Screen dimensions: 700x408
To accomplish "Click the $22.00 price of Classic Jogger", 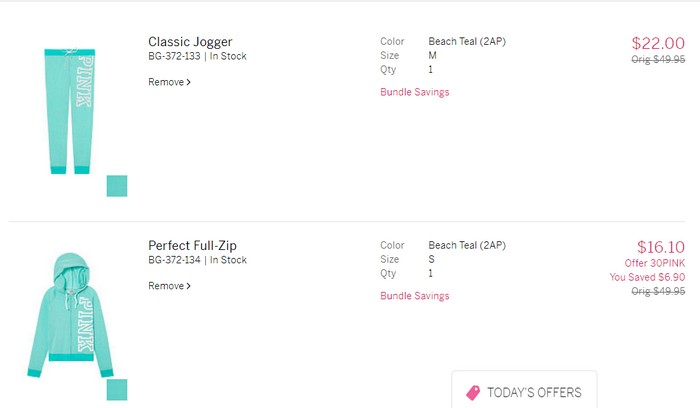I will coord(658,43).
